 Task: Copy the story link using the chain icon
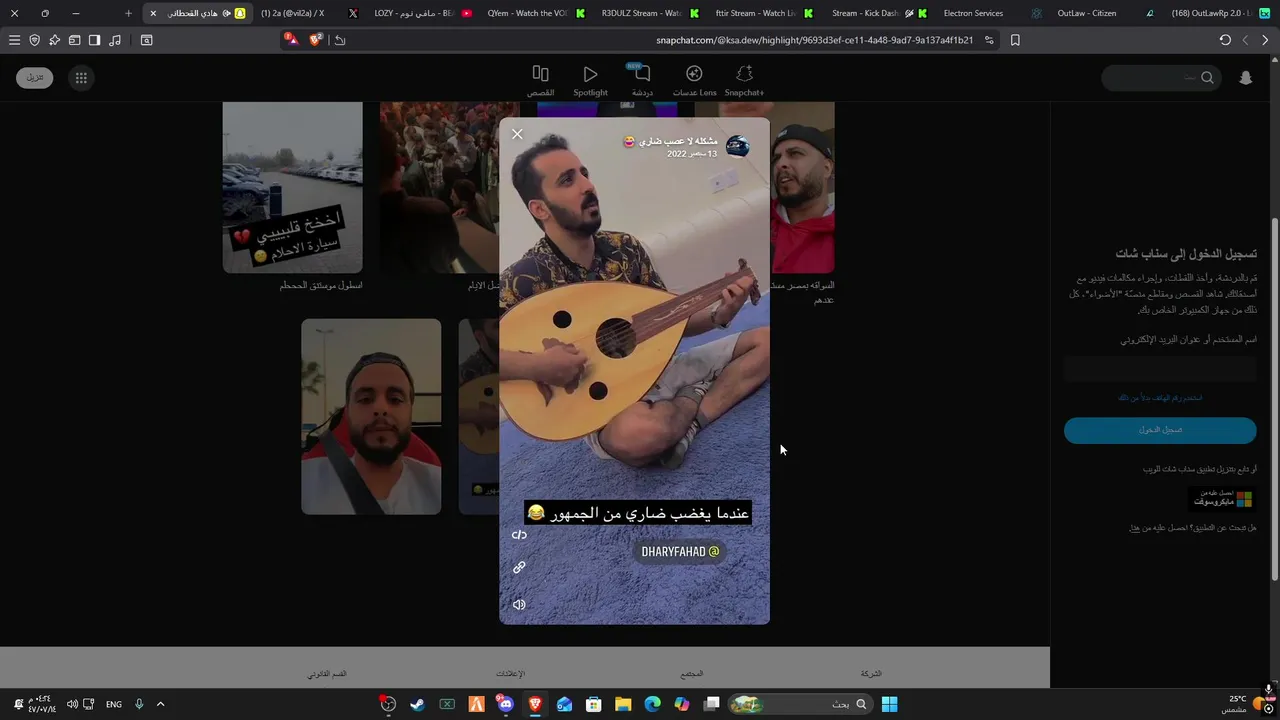point(519,567)
